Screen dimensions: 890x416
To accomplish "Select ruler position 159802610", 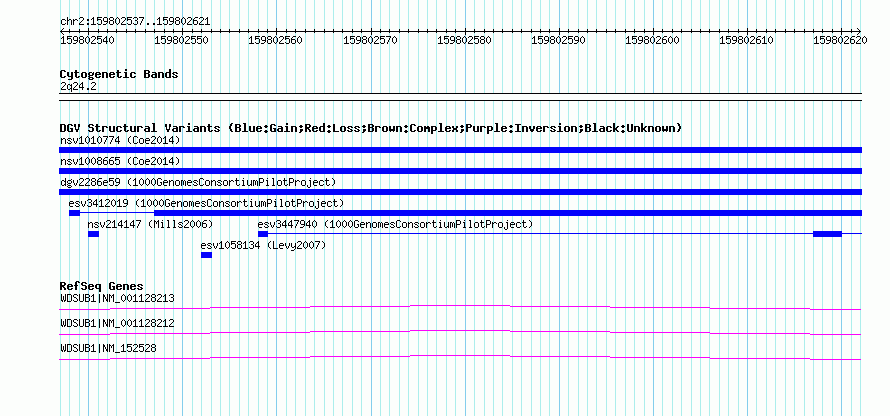I will point(746,40).
